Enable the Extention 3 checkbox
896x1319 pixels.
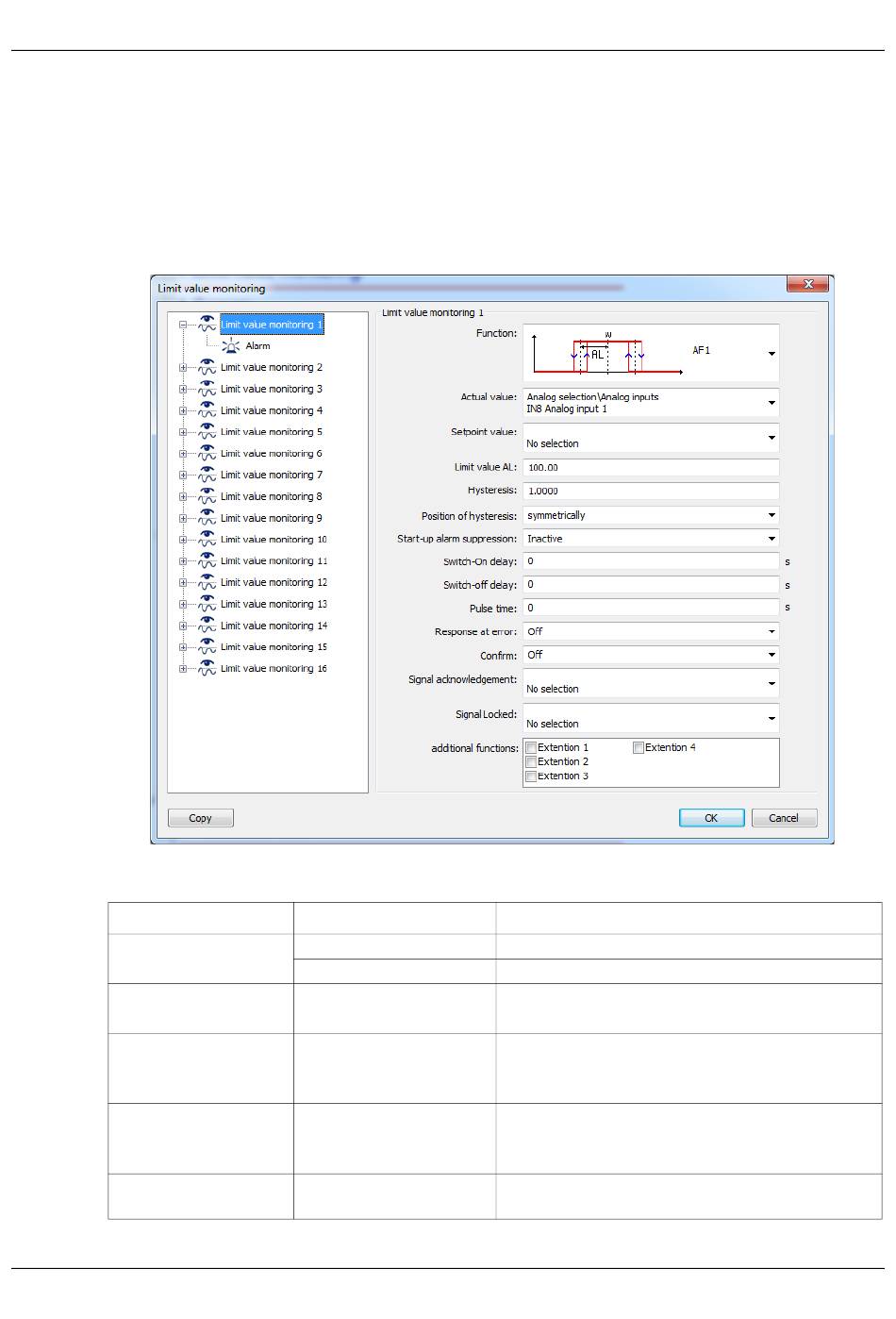tap(531, 776)
